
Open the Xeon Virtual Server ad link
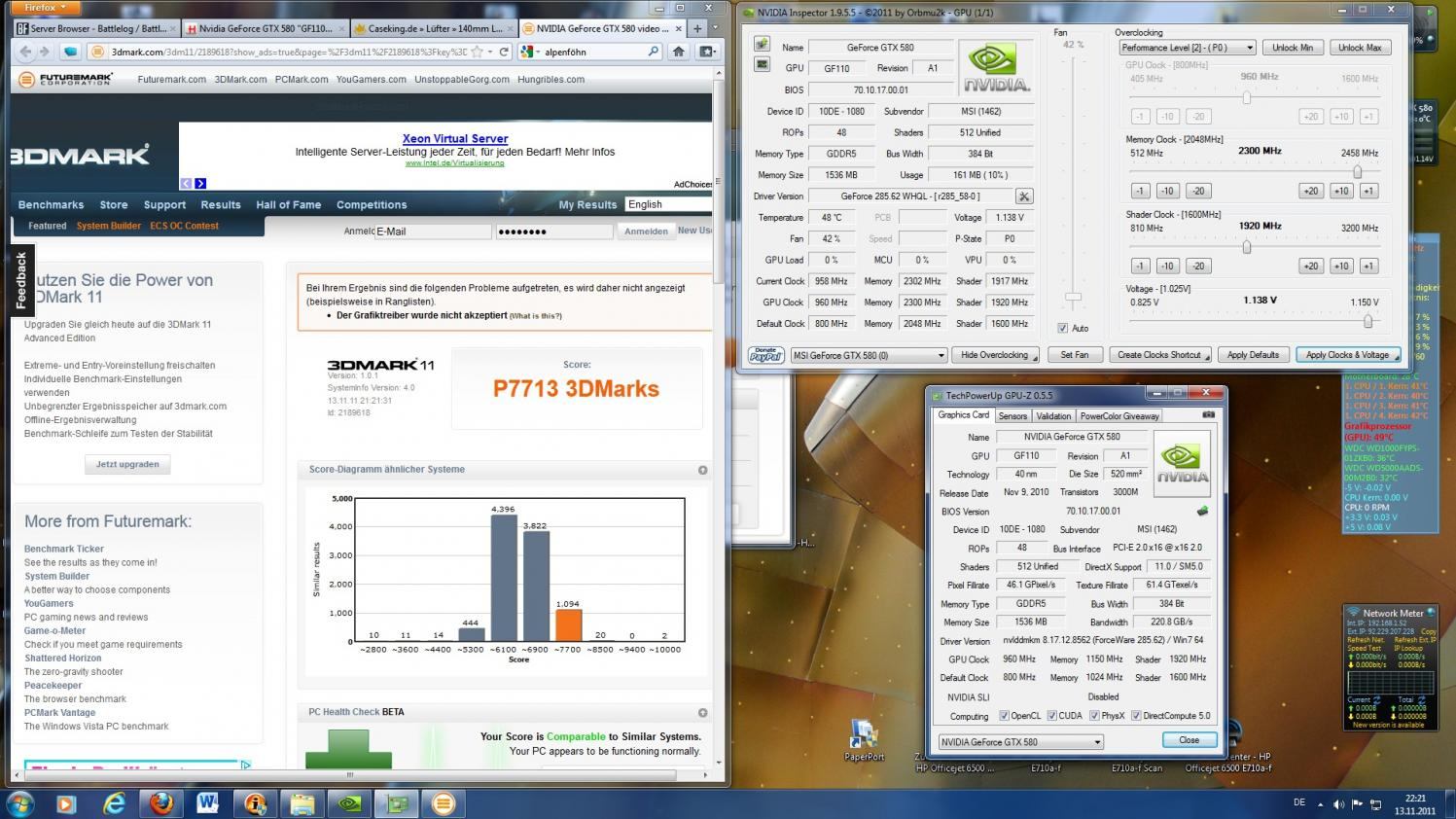(x=455, y=138)
